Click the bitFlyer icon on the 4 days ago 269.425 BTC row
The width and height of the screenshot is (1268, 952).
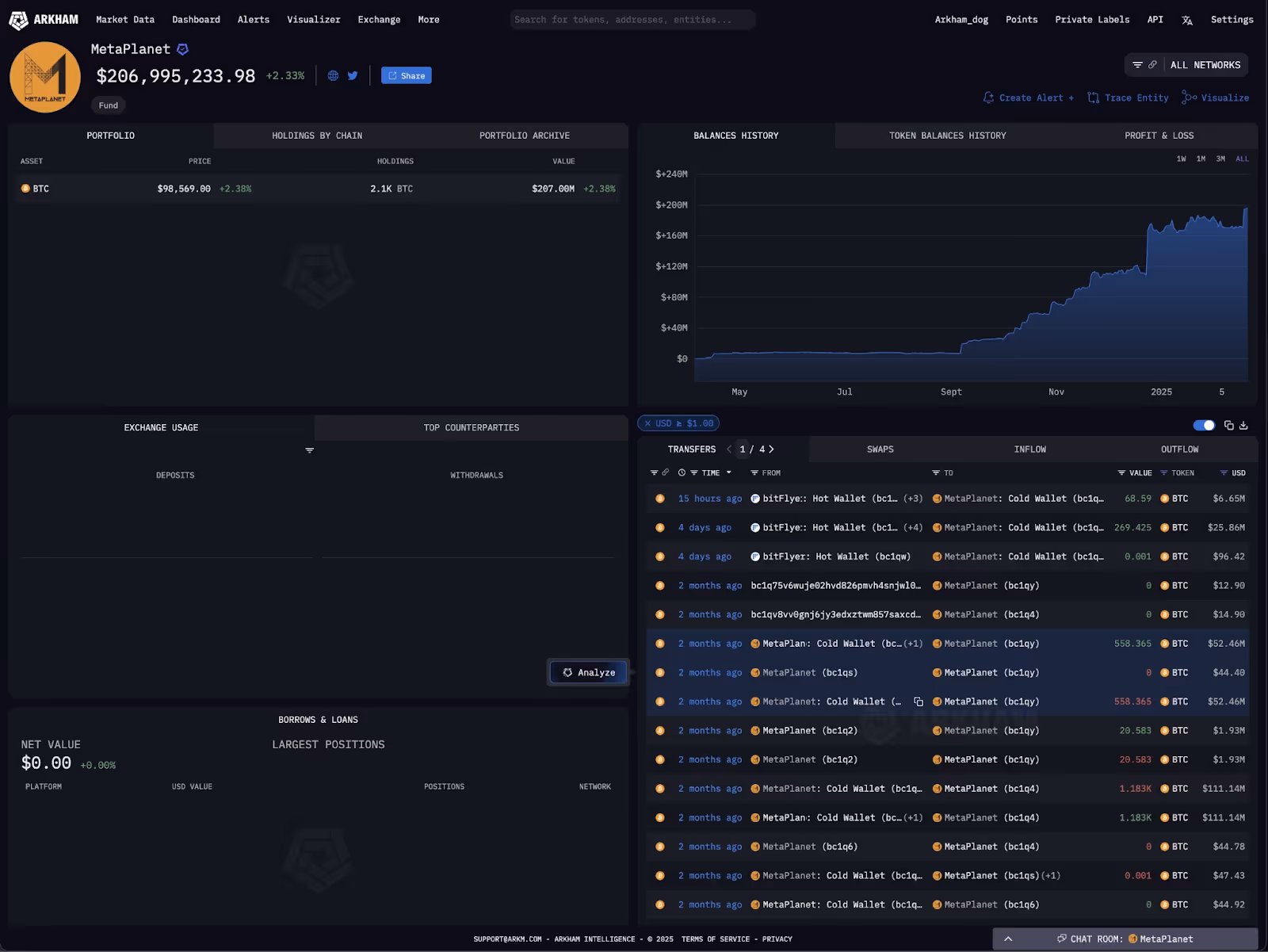point(755,528)
